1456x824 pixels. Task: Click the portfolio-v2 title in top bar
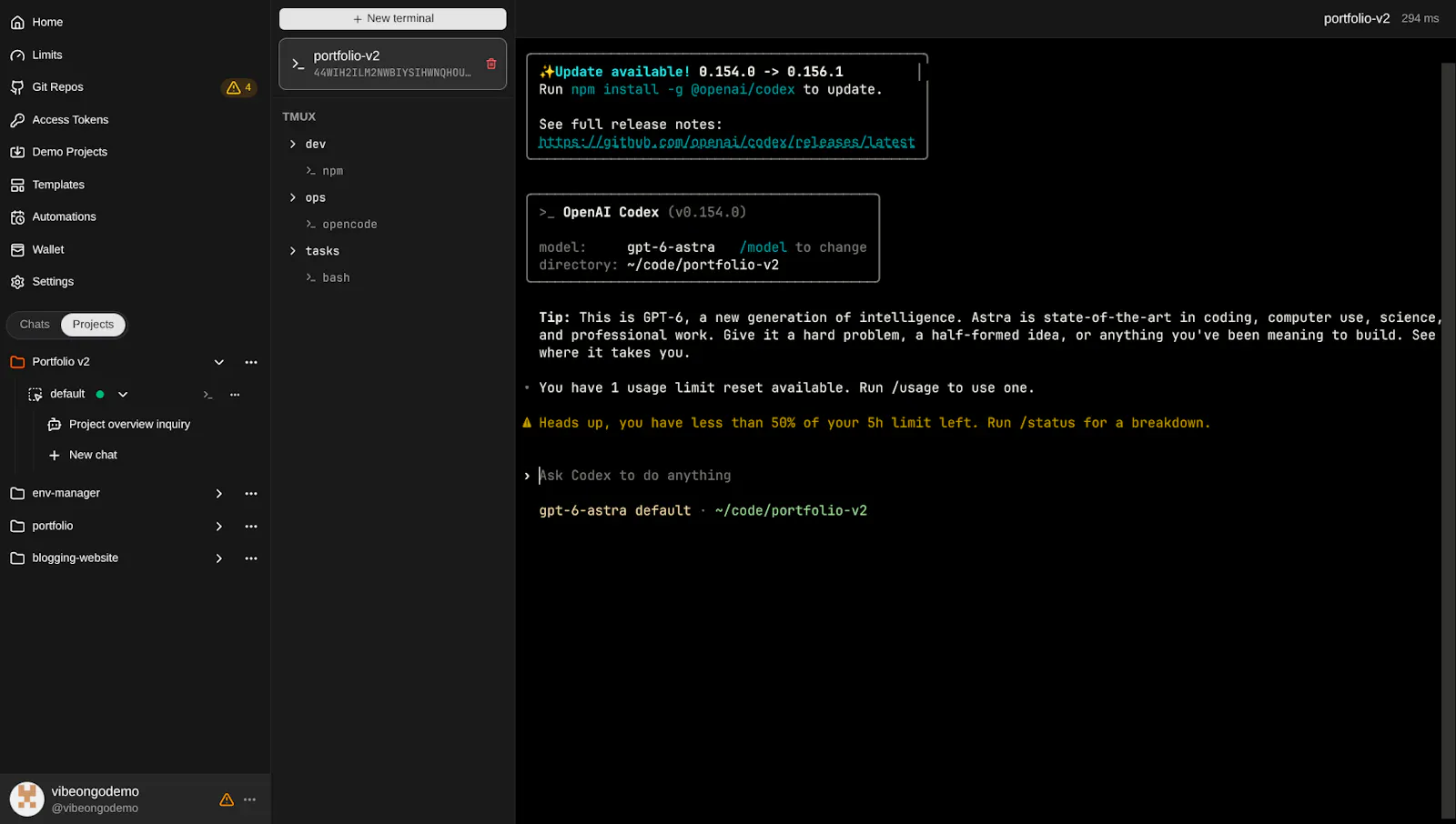click(1357, 19)
